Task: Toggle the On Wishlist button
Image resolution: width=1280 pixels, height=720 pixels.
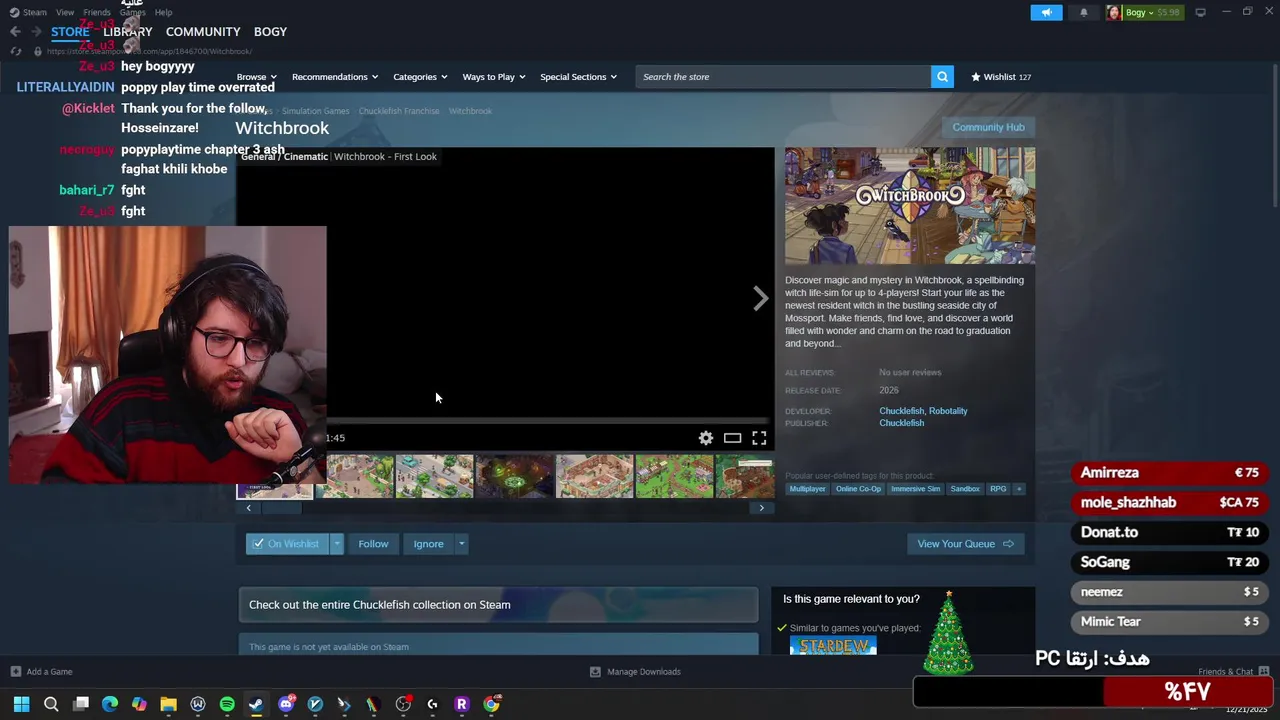Action: [x=287, y=544]
